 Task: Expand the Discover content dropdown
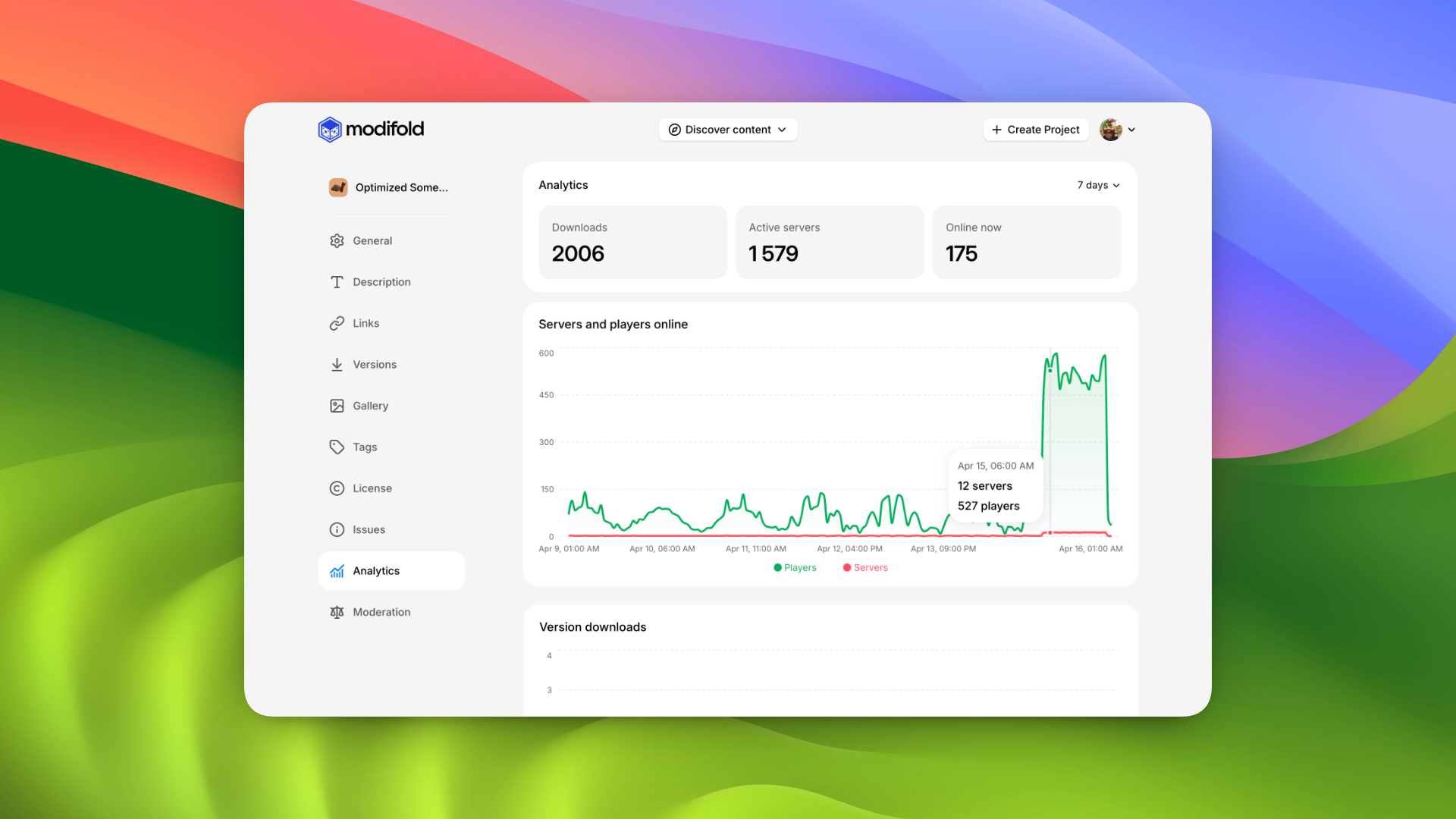(x=727, y=130)
